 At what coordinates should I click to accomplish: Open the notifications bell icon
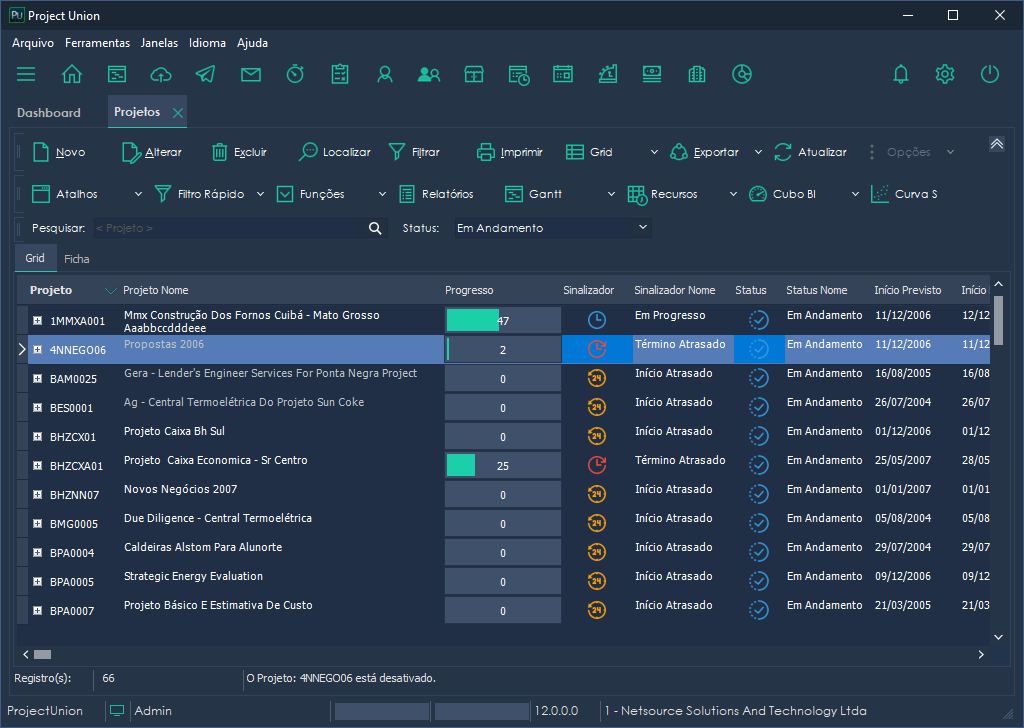click(901, 74)
